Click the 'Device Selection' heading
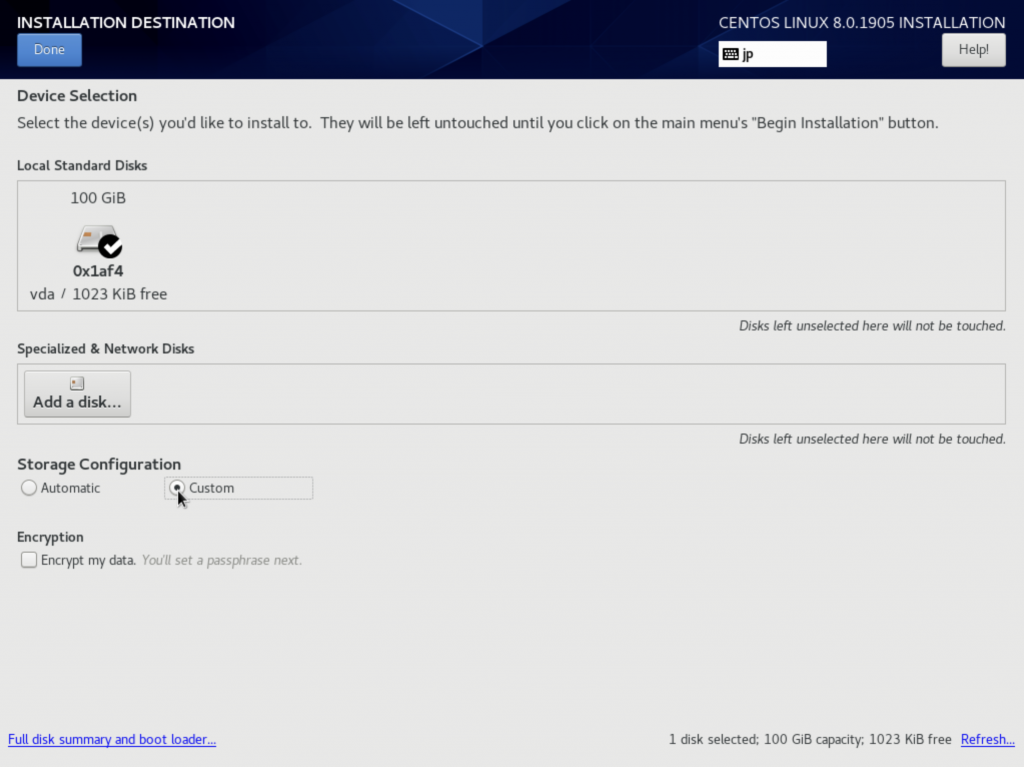The height and width of the screenshot is (767, 1024). pyautogui.click(x=77, y=96)
